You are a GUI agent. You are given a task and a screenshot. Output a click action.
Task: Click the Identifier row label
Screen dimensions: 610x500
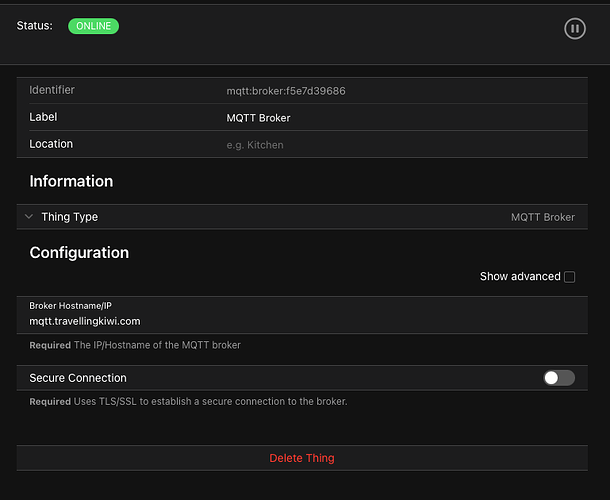point(52,90)
